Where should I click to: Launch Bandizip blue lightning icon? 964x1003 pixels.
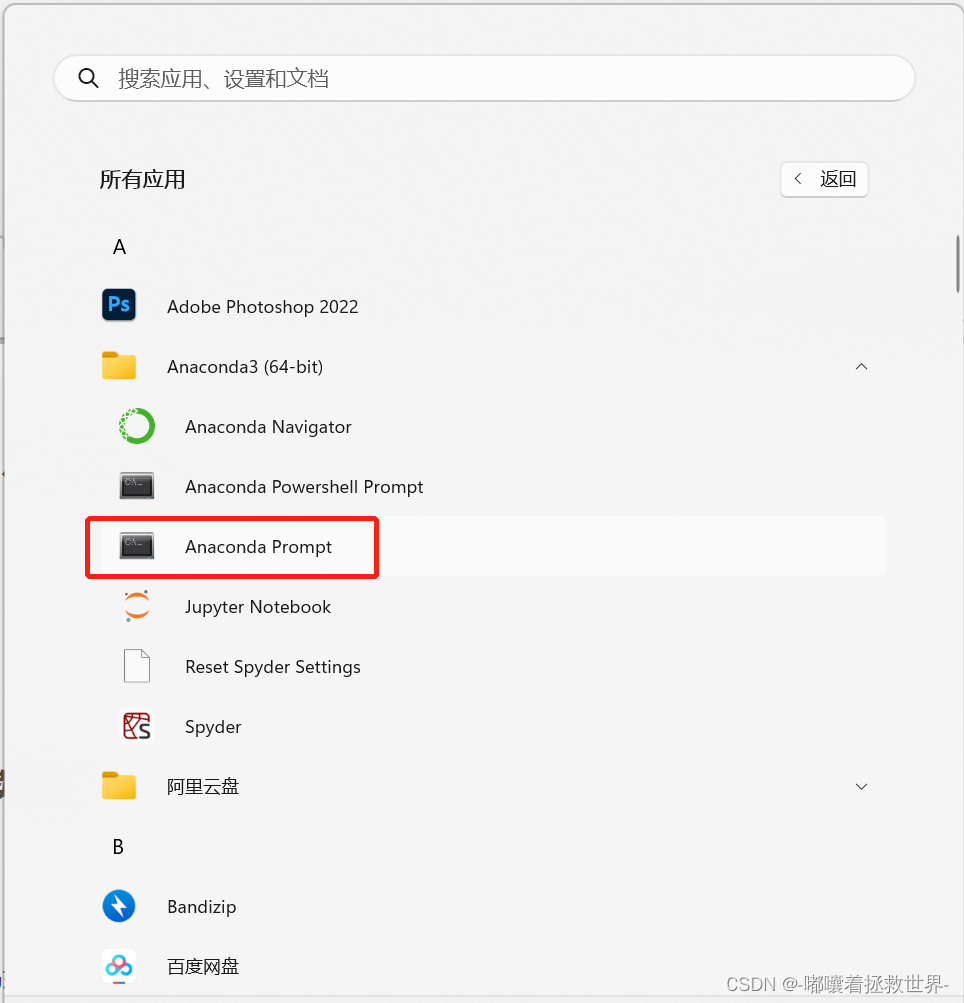tap(119, 906)
